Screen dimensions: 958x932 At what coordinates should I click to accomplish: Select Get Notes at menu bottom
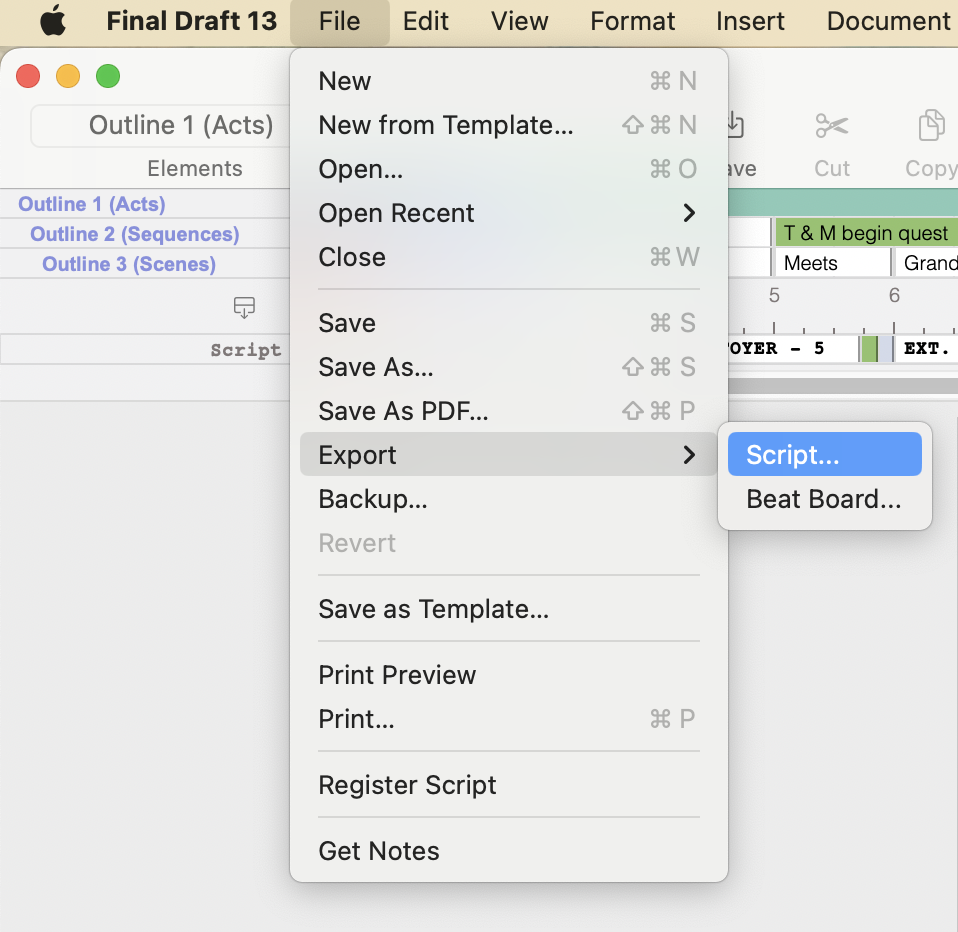[x=379, y=851]
